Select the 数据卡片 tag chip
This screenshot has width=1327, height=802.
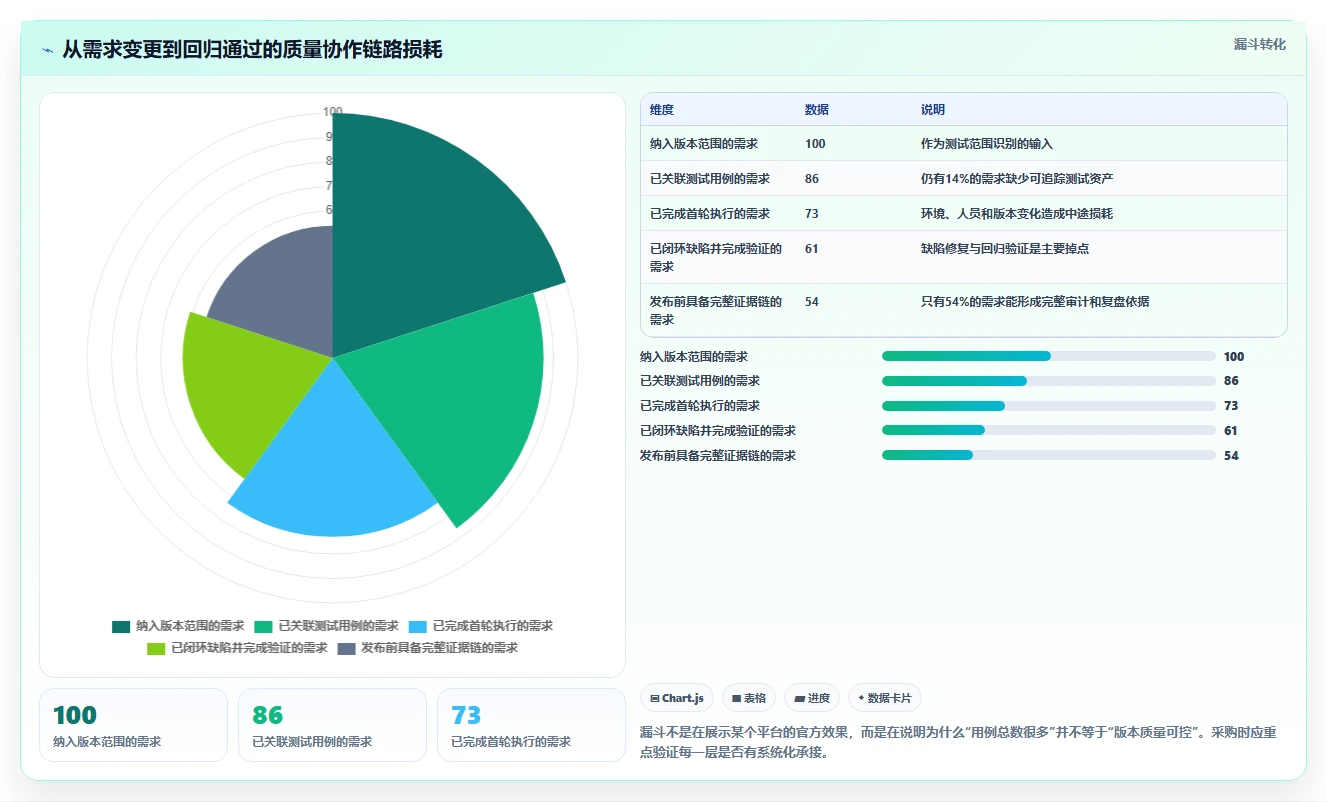pos(885,698)
